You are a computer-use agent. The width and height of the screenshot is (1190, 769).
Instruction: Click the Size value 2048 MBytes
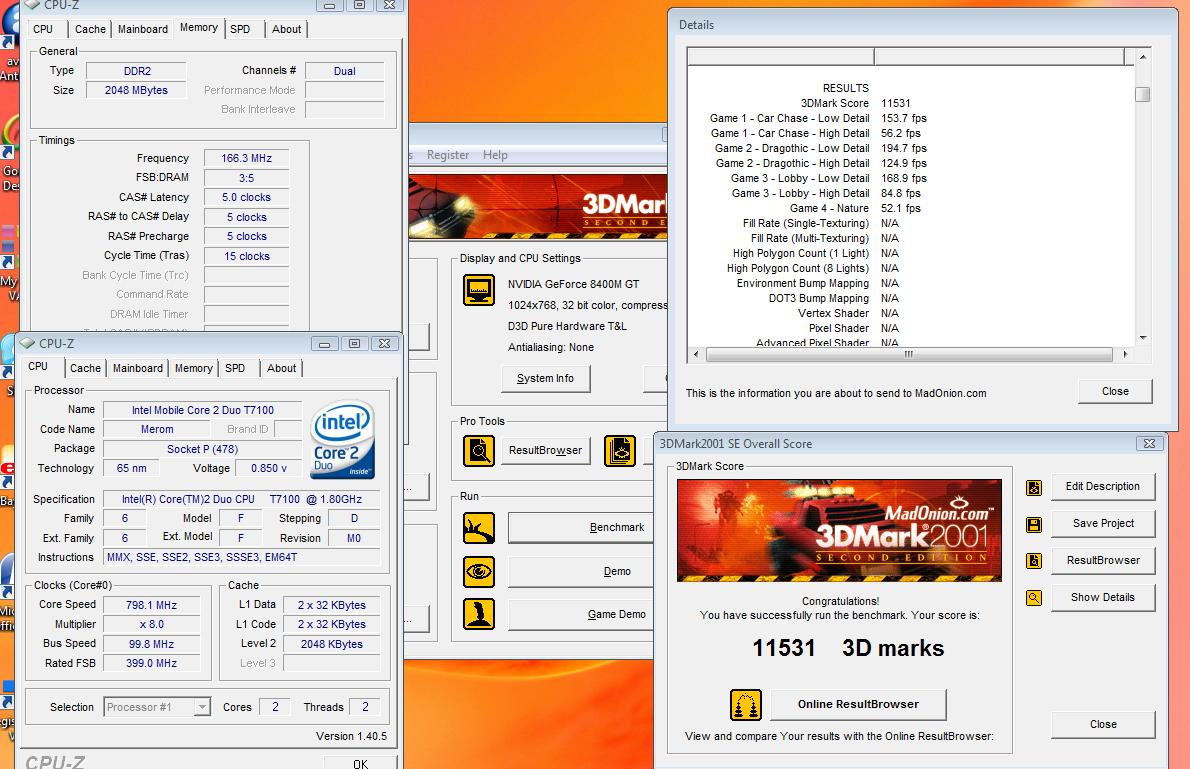coord(137,90)
